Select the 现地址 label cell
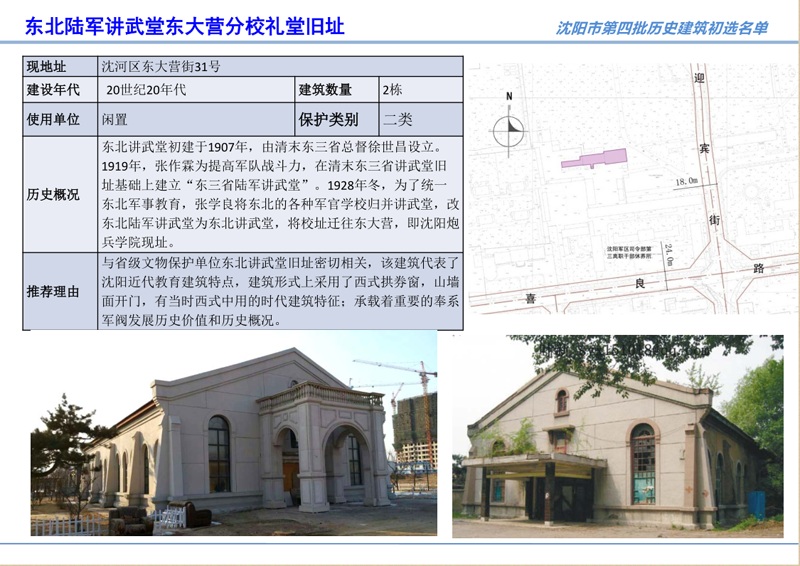This screenshot has width=800, height=566. (59, 67)
